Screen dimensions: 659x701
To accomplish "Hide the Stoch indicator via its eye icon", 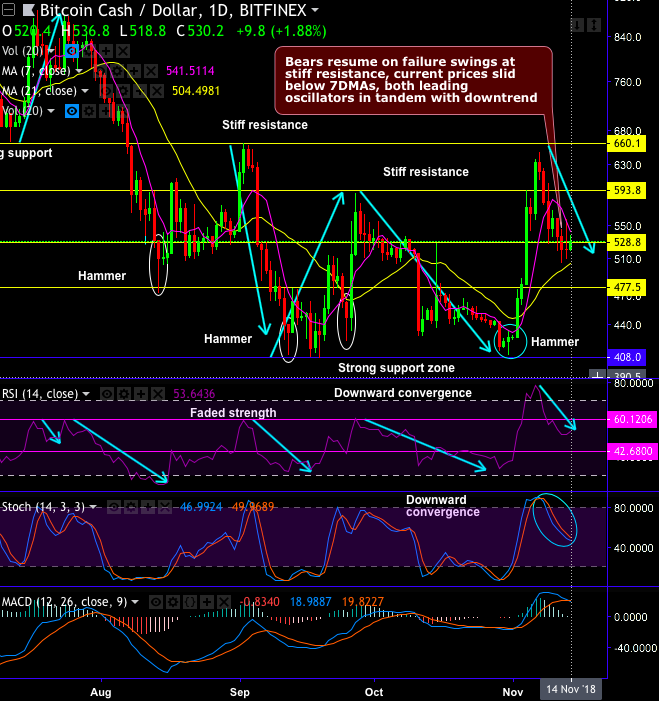I will click(114, 507).
